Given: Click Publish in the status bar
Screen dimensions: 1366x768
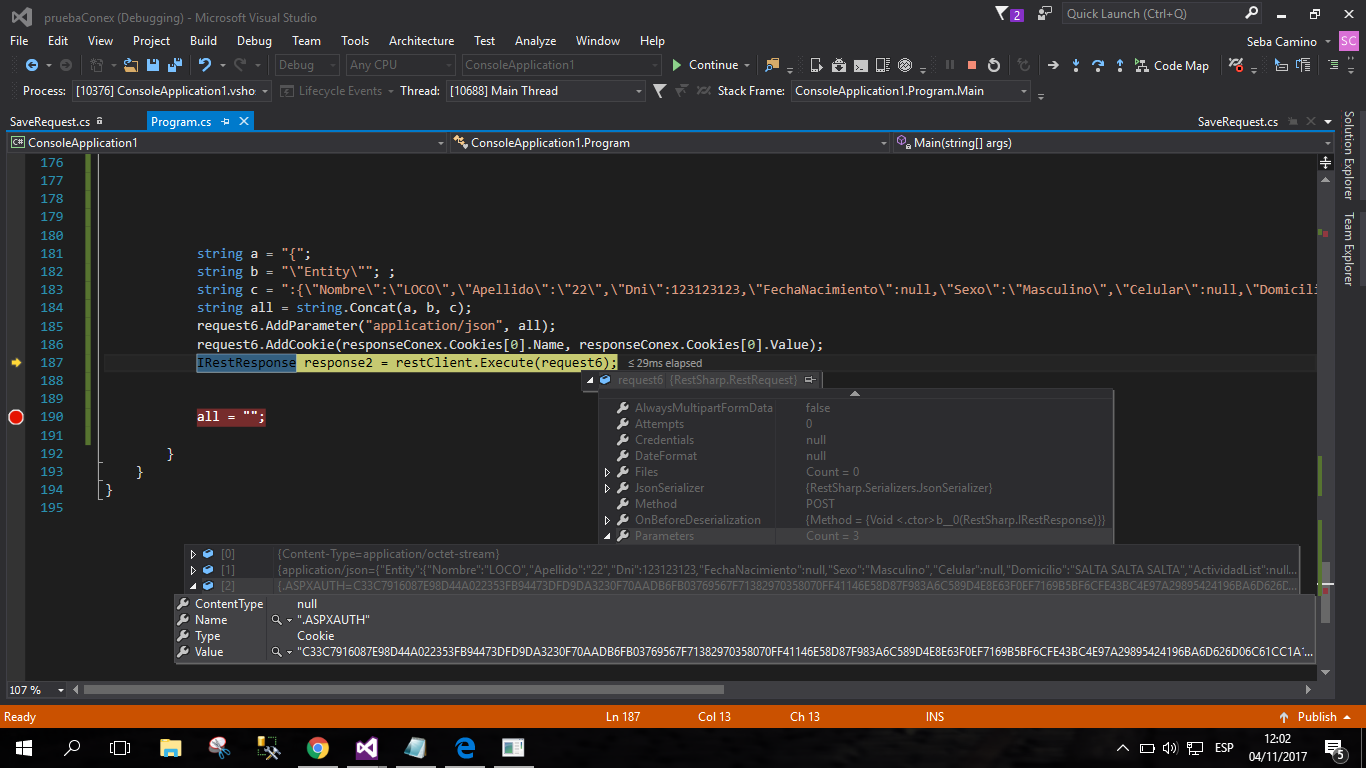Looking at the screenshot, I should (1317, 716).
